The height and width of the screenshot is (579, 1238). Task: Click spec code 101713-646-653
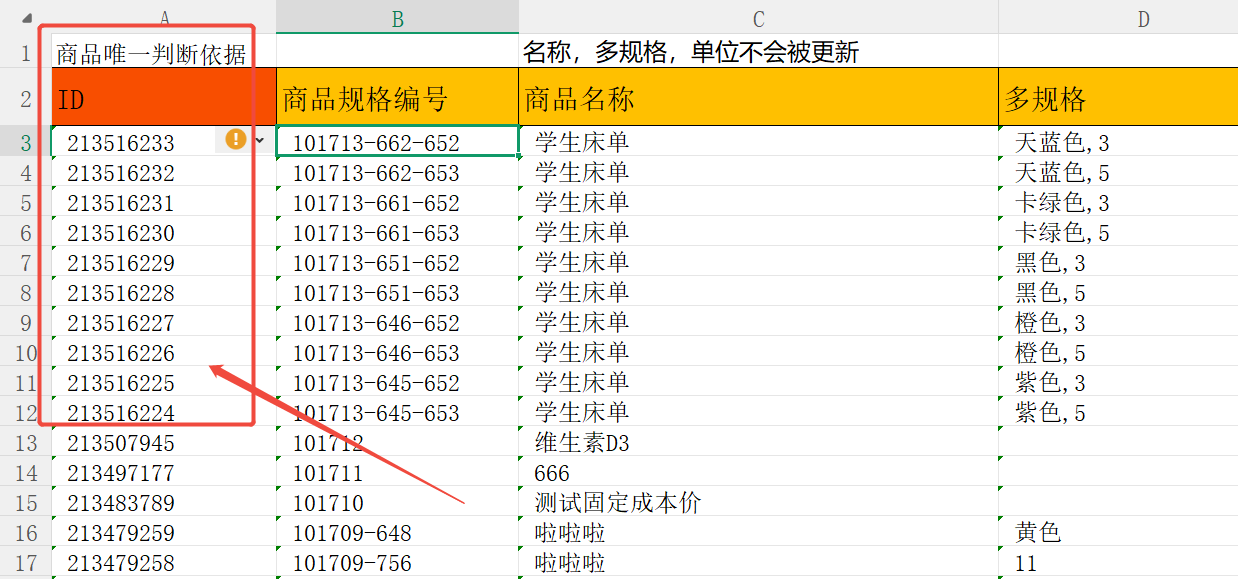pos(376,353)
